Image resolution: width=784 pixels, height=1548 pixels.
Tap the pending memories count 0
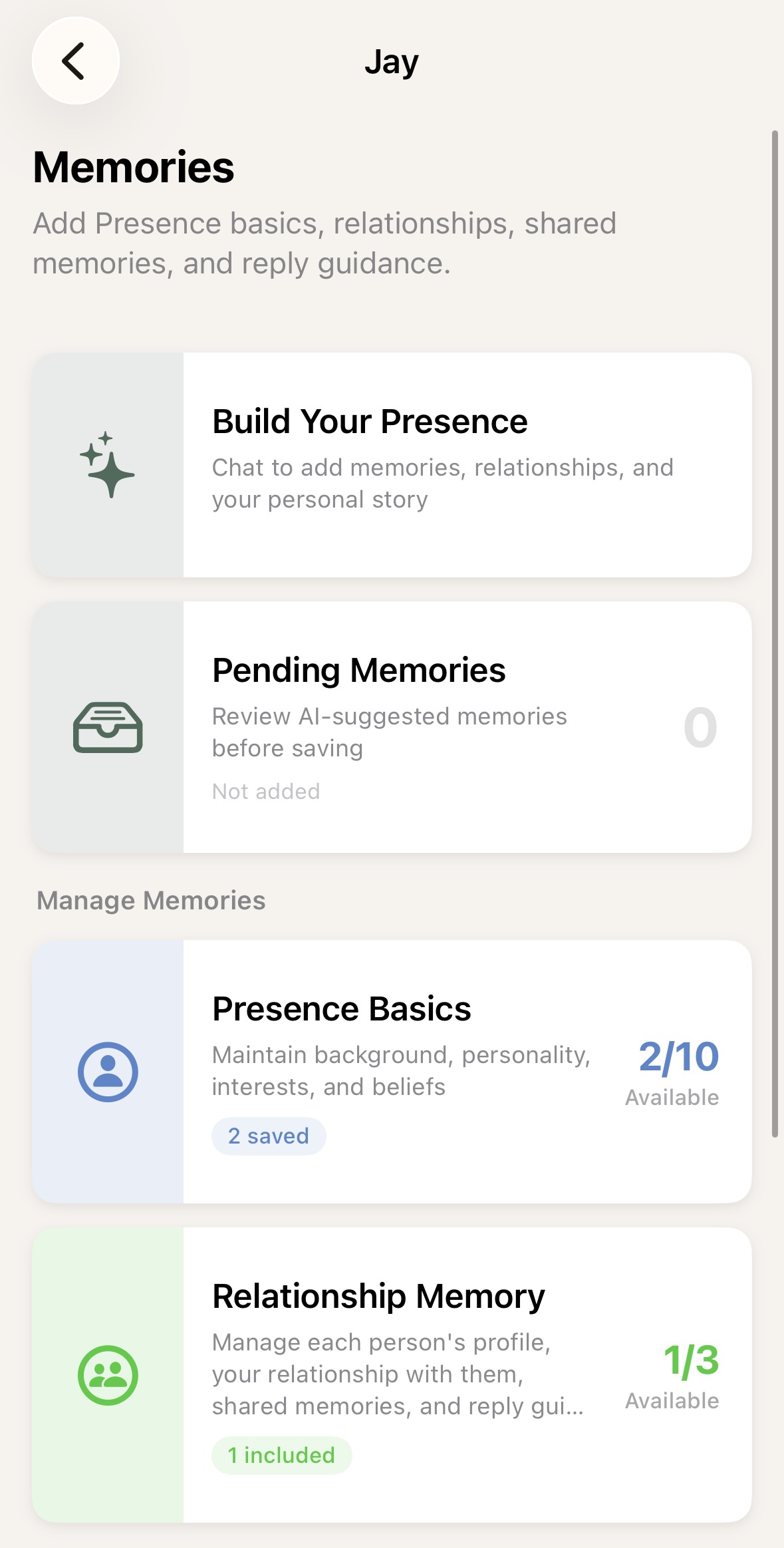point(700,728)
